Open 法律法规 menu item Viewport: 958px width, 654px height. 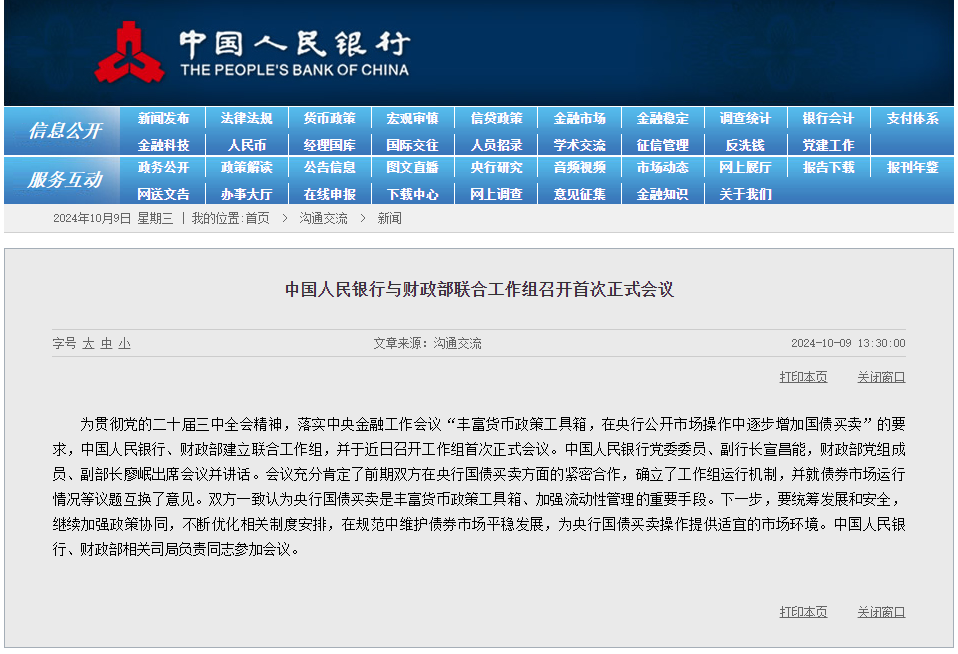[246, 119]
